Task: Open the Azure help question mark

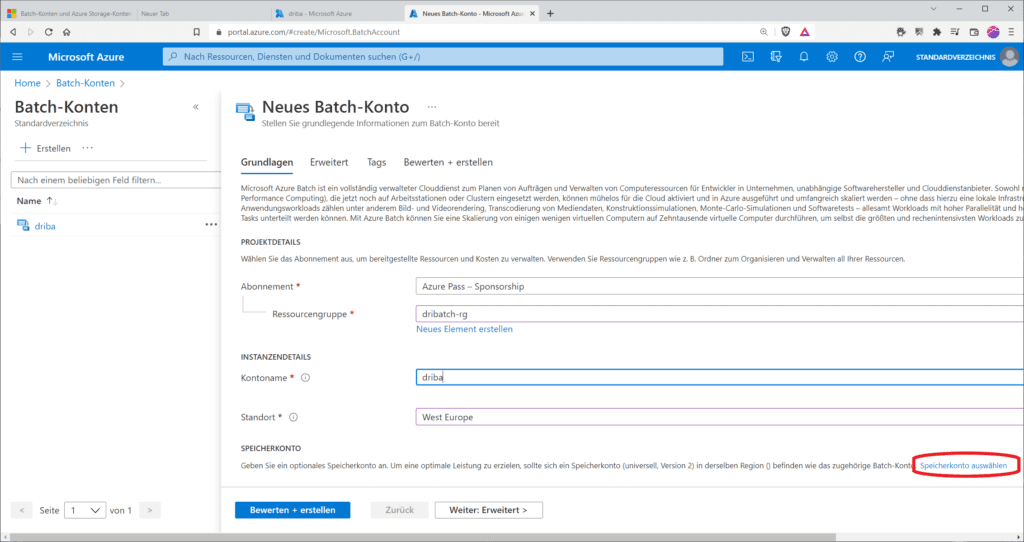Action: pyautogui.click(x=860, y=57)
